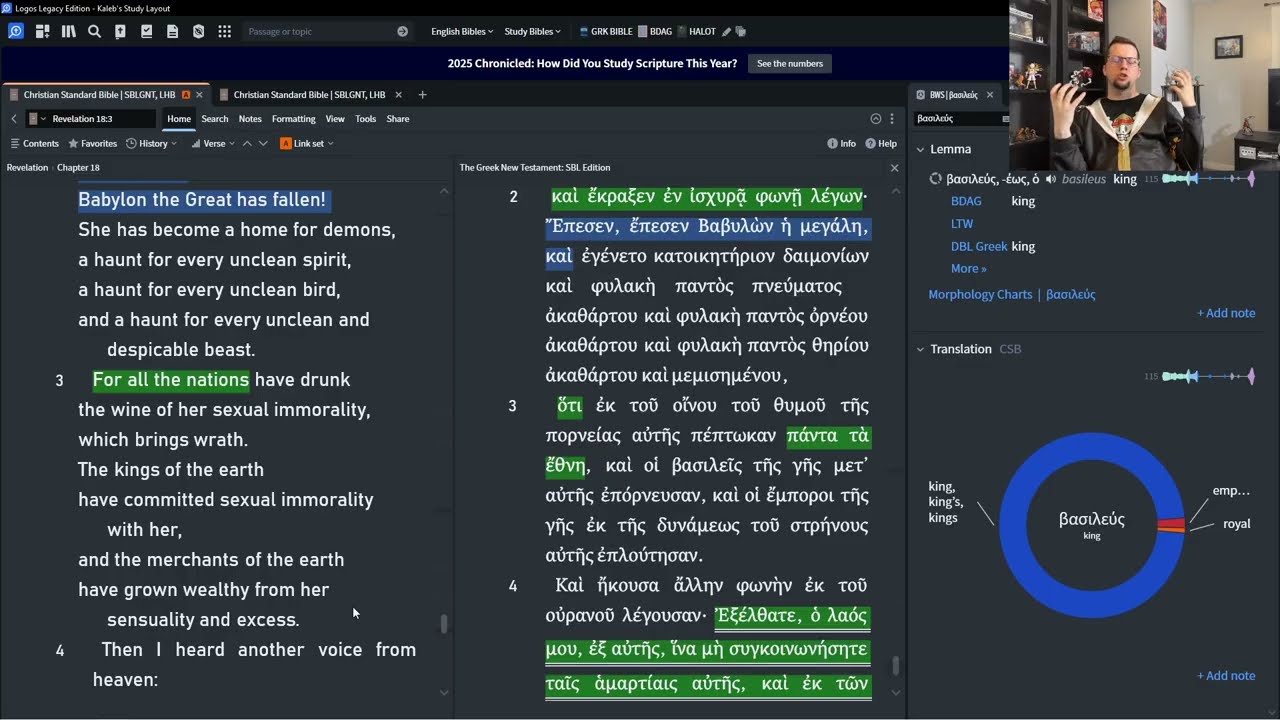1280x720 pixels.
Task: Click the down arrow next to Verse
Action: (263, 143)
